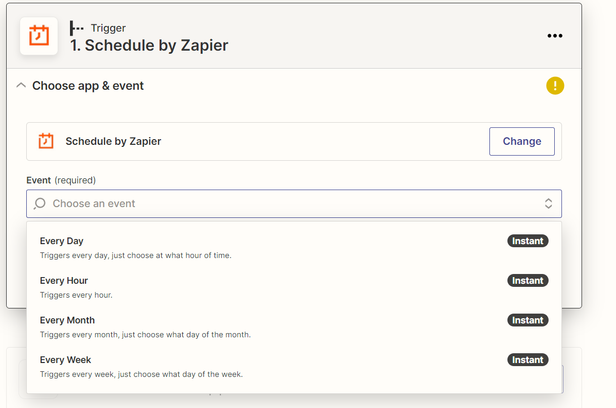
Task: Choose the Every Month event option
Action: click(x=67, y=320)
